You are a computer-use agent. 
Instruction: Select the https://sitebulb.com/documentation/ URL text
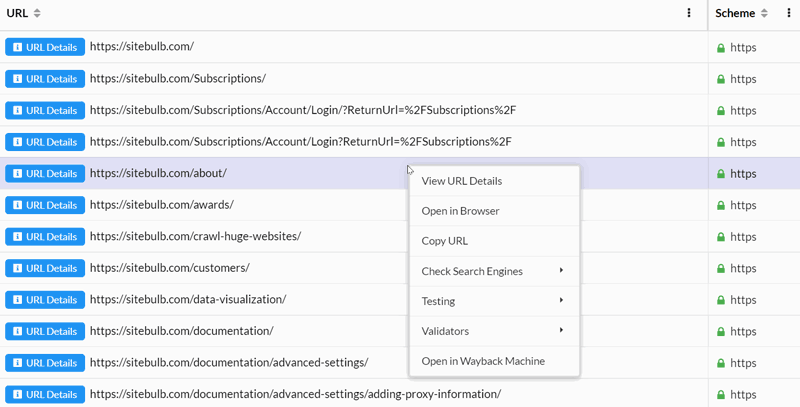[x=182, y=332]
